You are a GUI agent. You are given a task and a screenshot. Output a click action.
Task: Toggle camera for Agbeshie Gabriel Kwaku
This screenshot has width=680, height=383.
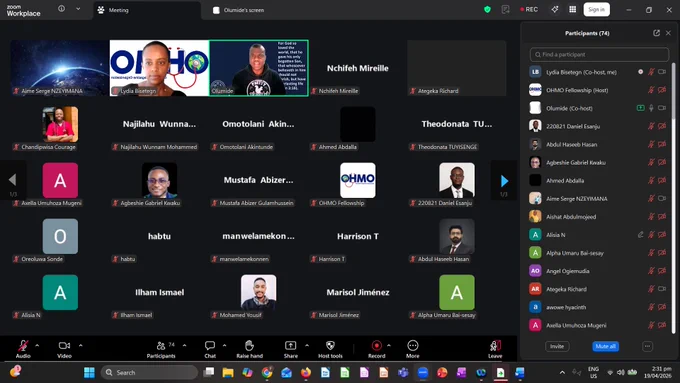(x=662, y=163)
